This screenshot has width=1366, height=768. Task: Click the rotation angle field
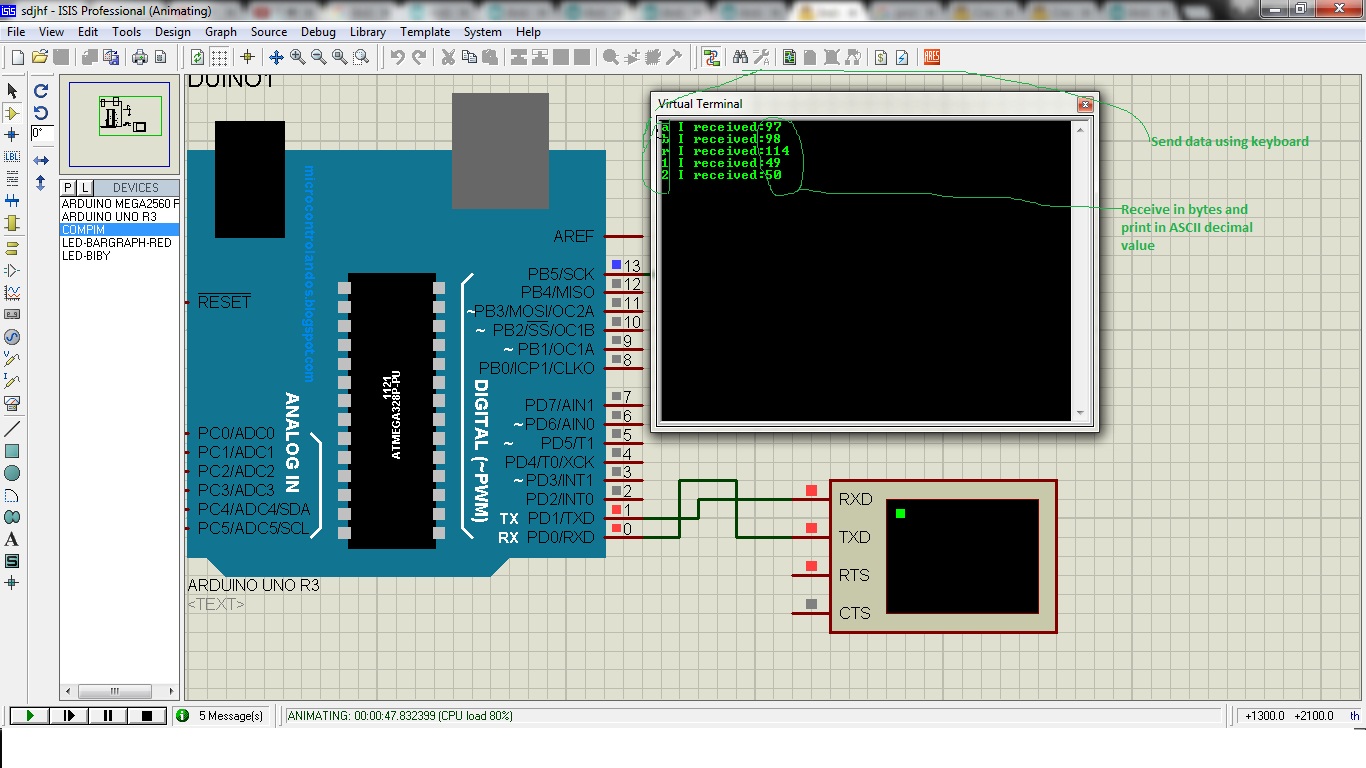[41, 133]
